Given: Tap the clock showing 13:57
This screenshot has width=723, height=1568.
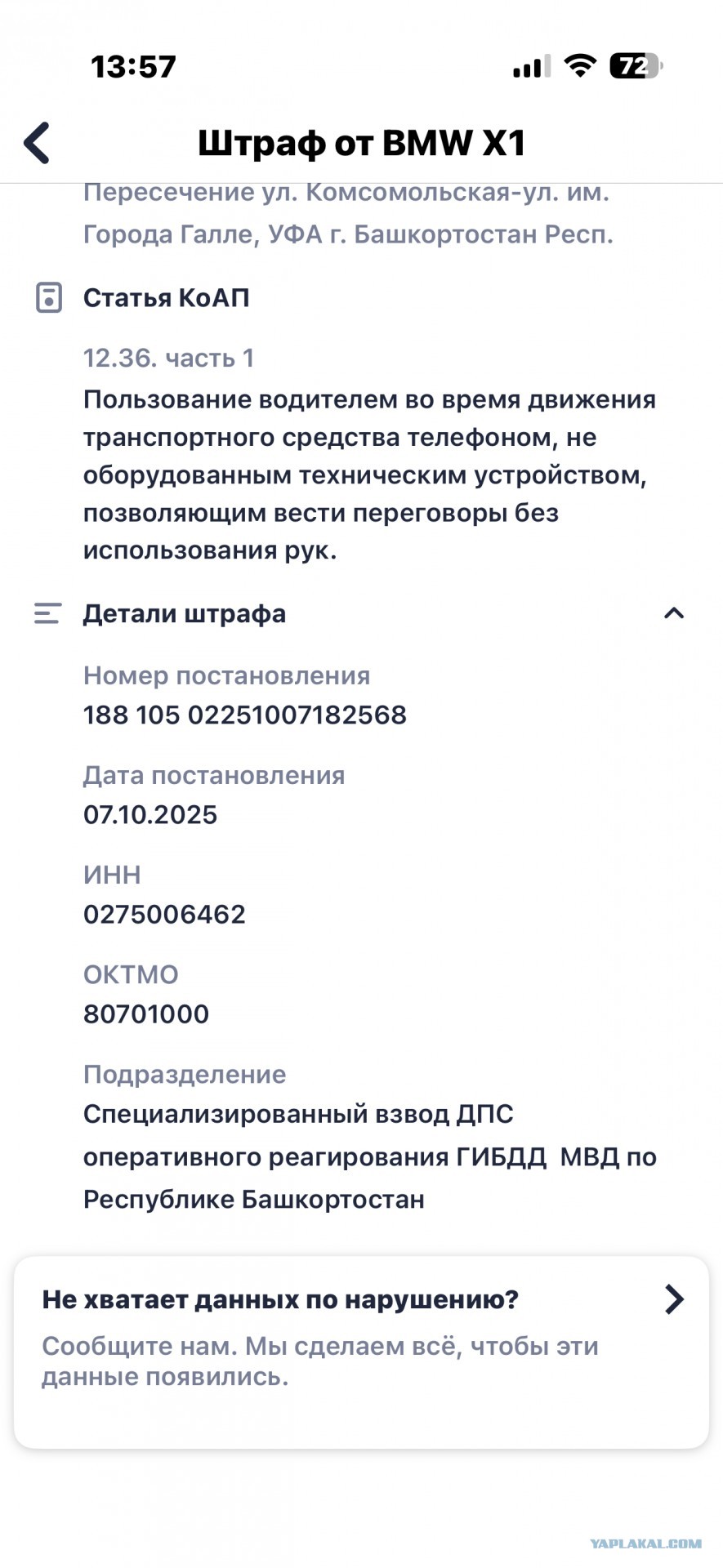Looking at the screenshot, I should click(133, 66).
